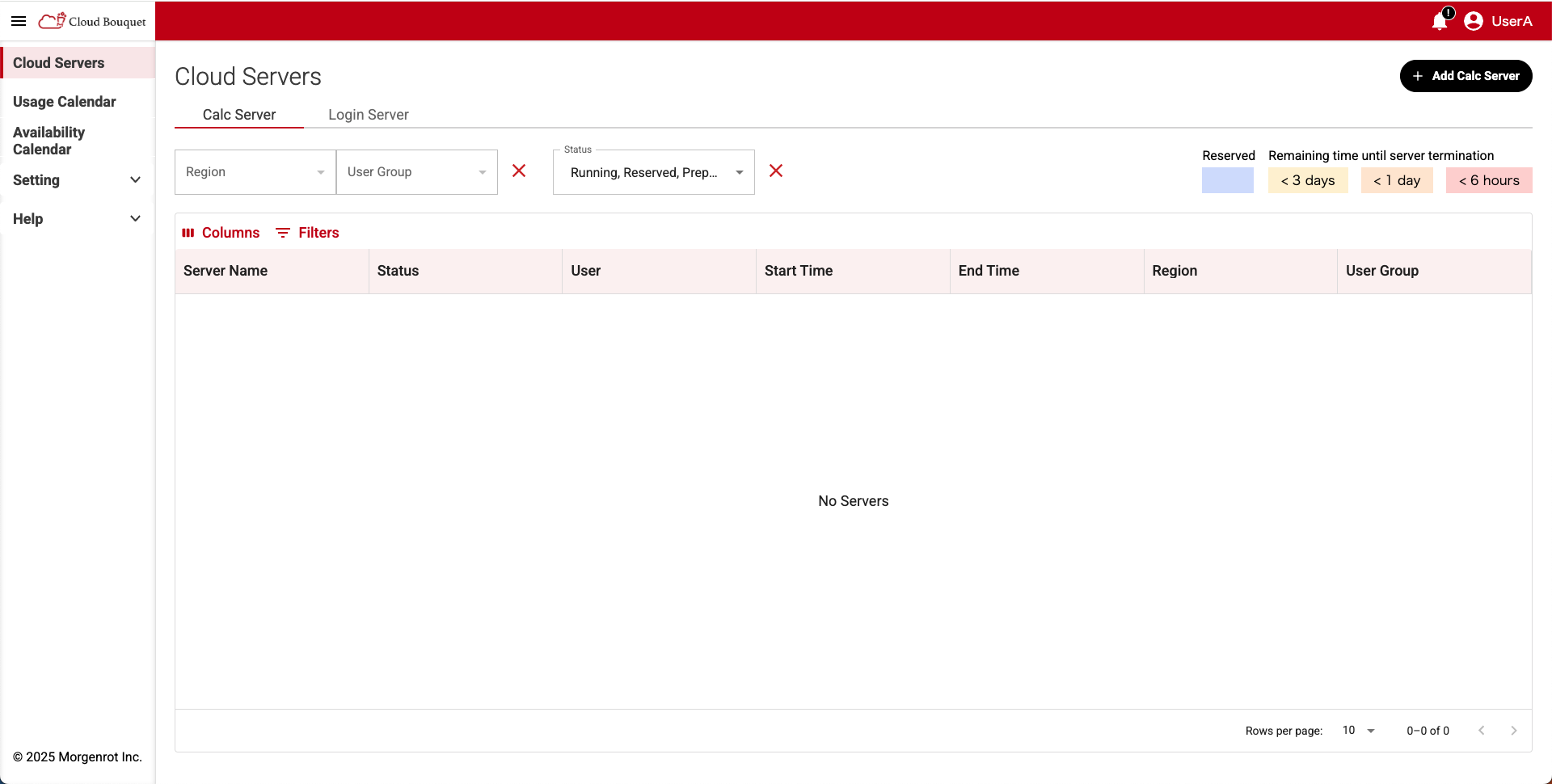Click the UserA account avatar icon
The image size is (1552, 784).
pyautogui.click(x=1474, y=21)
